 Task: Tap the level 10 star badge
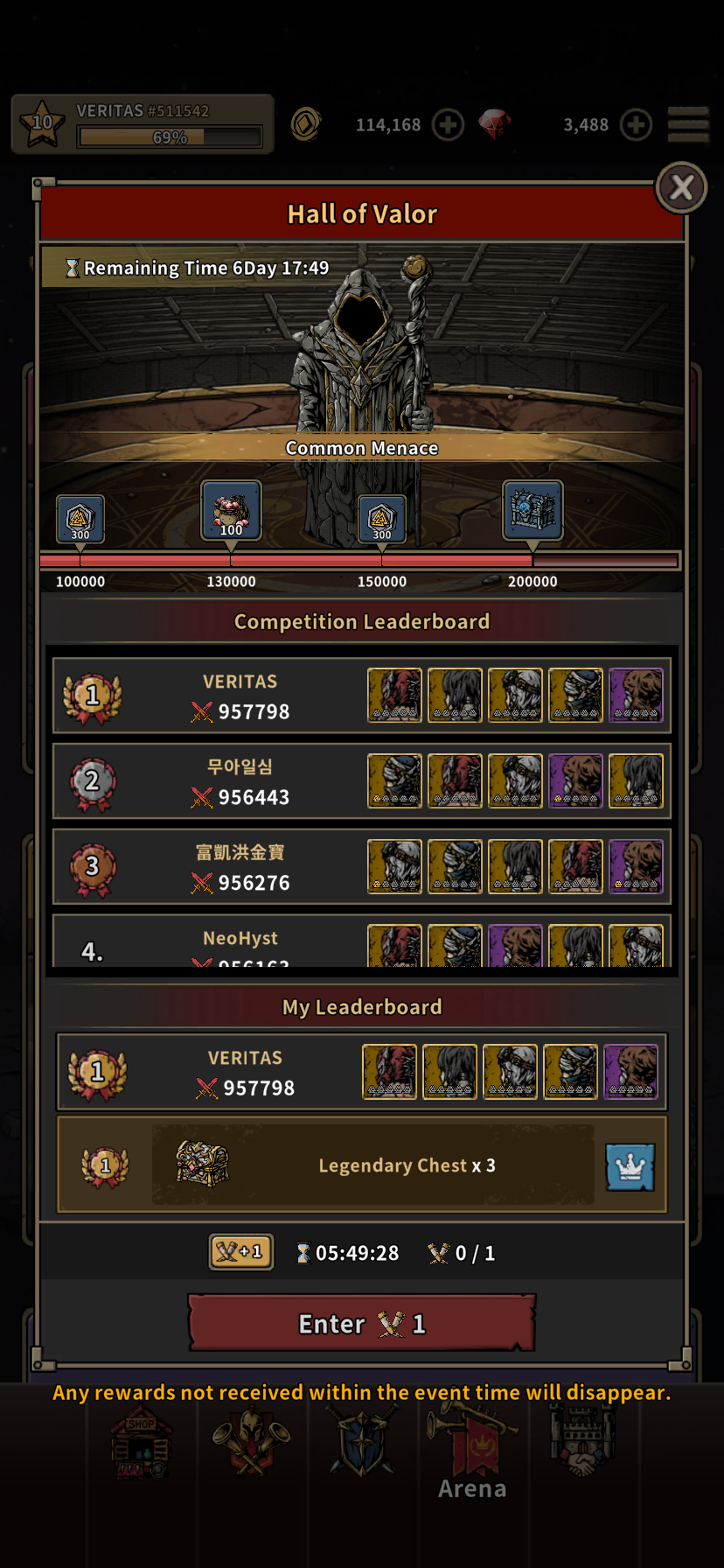[42, 124]
